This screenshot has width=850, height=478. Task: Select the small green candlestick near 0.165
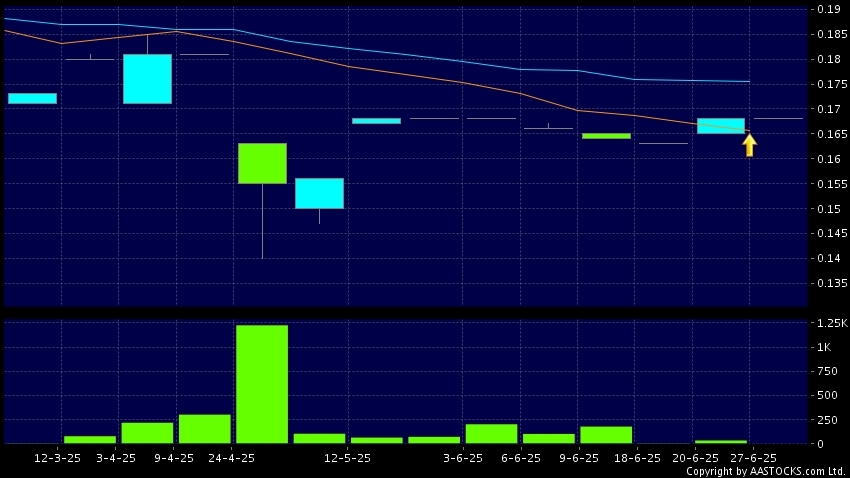click(606, 136)
